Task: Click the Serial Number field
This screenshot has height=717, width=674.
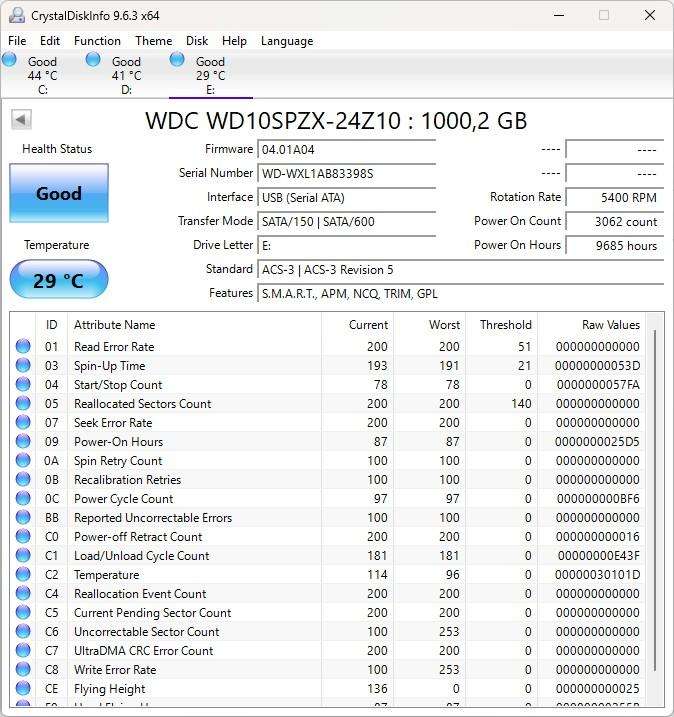Action: pyautogui.click(x=347, y=174)
